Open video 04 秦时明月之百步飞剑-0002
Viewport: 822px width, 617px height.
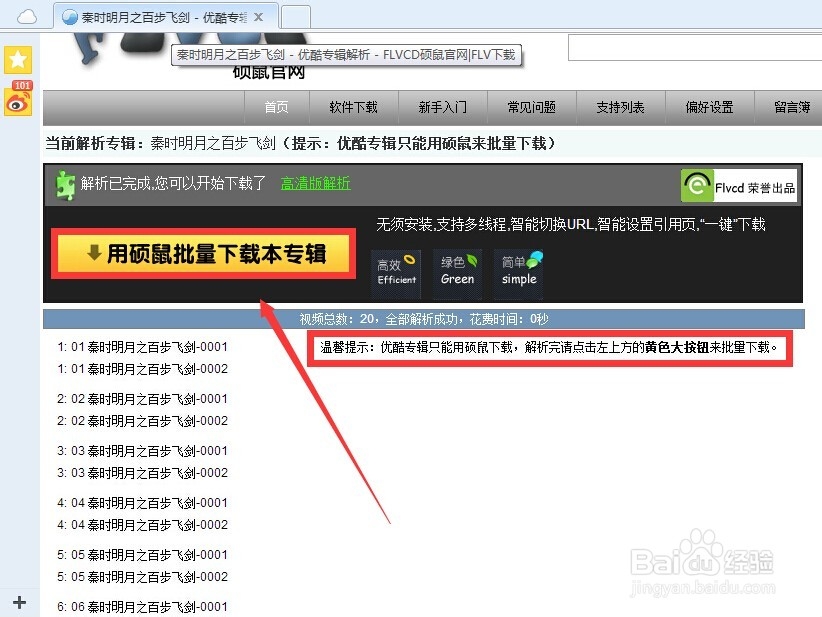click(143, 525)
